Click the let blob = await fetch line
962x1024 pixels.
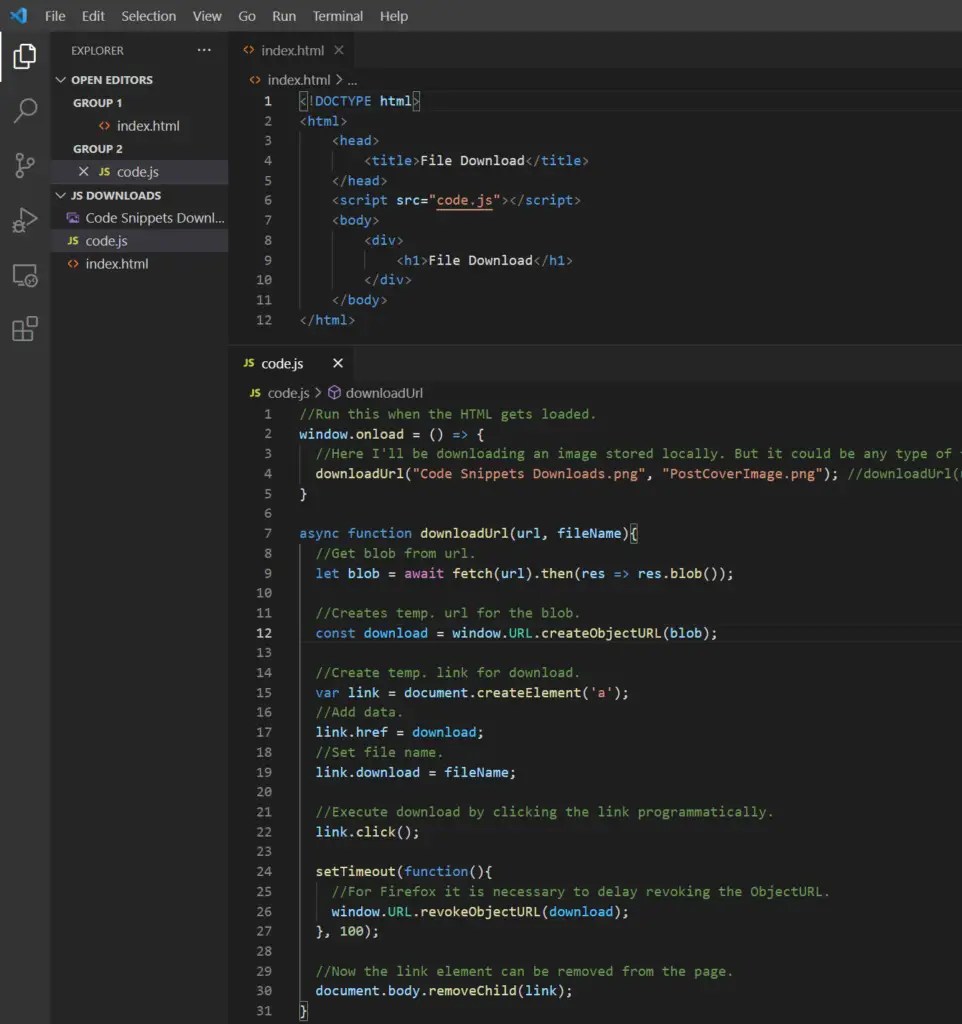(524, 573)
